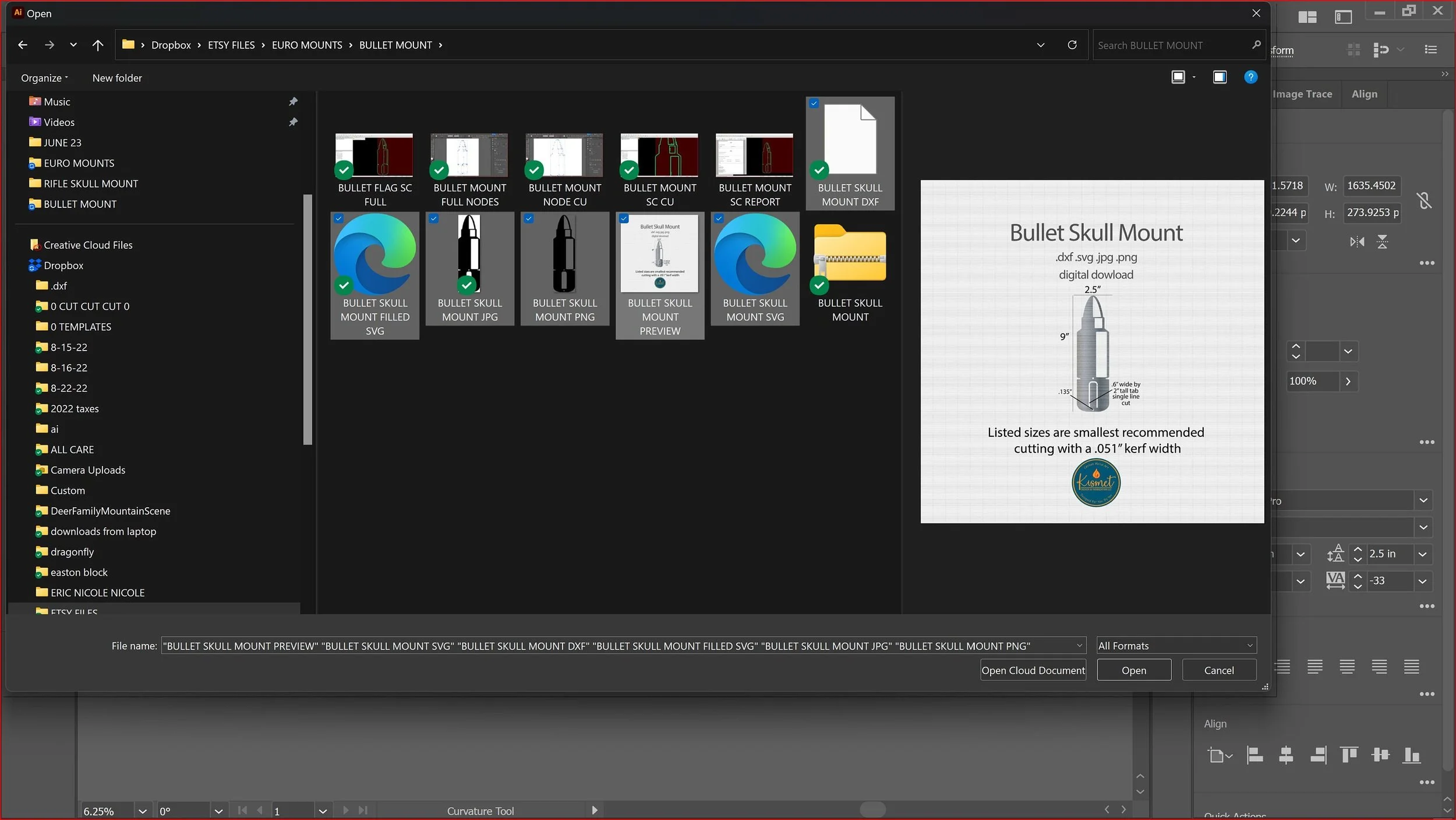Click the flip horizontal icon
This screenshot has height=820, width=1456.
[1357, 242]
